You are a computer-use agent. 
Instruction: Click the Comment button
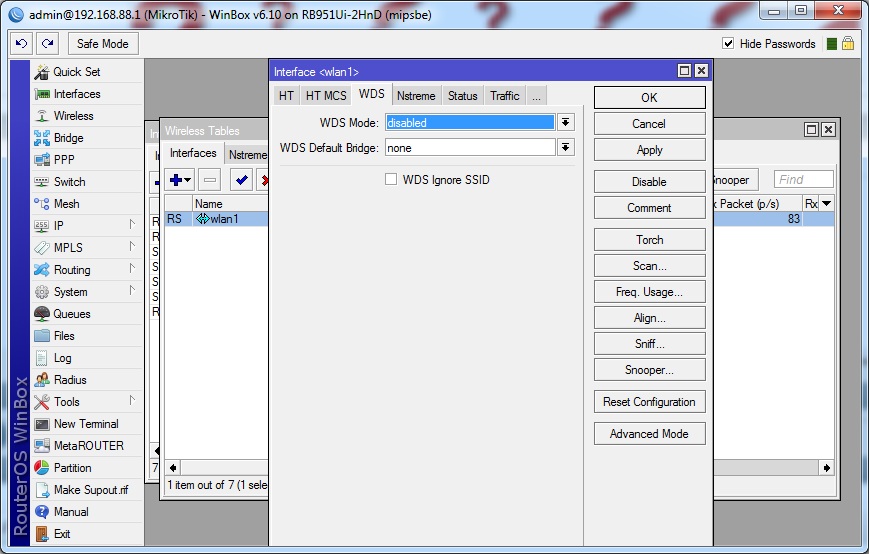pos(650,208)
